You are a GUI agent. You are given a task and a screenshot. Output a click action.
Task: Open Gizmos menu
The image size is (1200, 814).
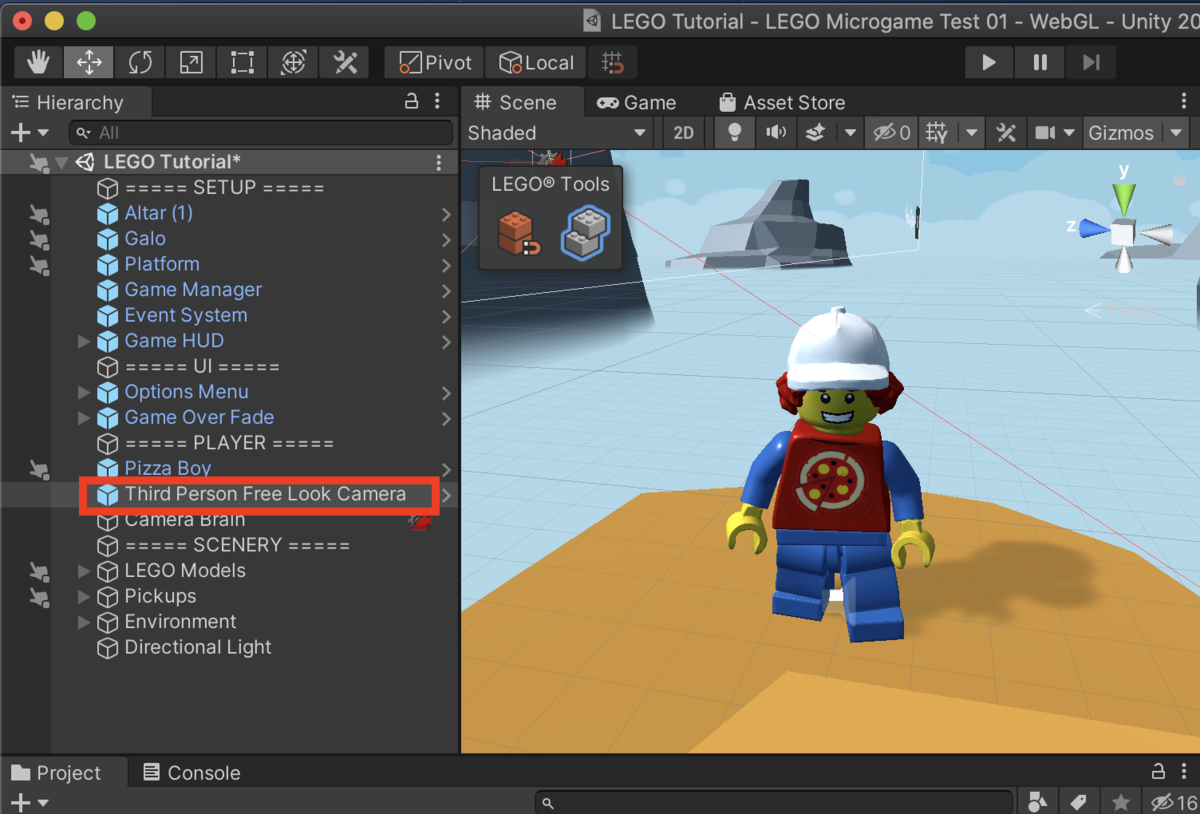1121,132
